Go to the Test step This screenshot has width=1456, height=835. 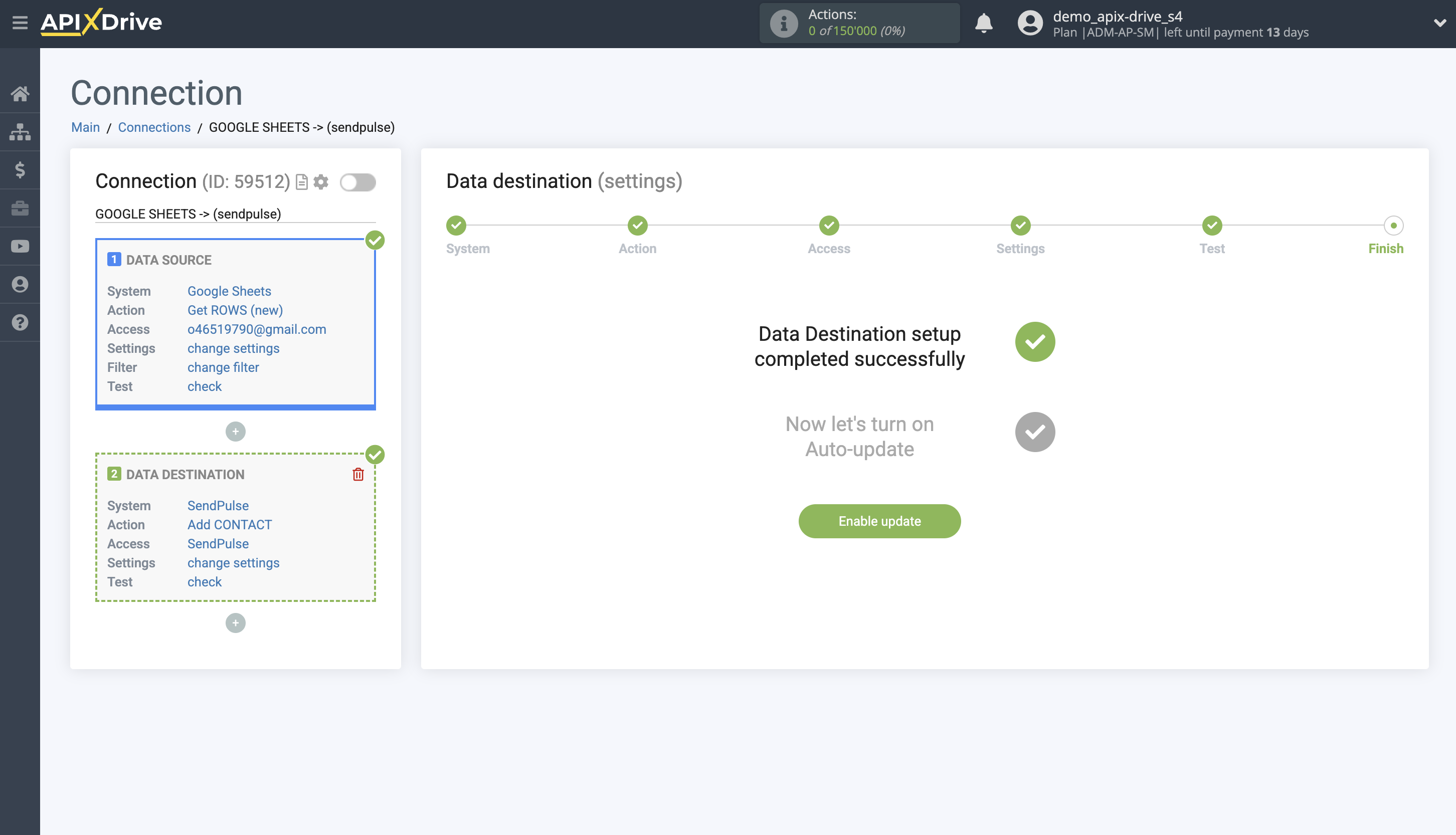[1212, 226]
